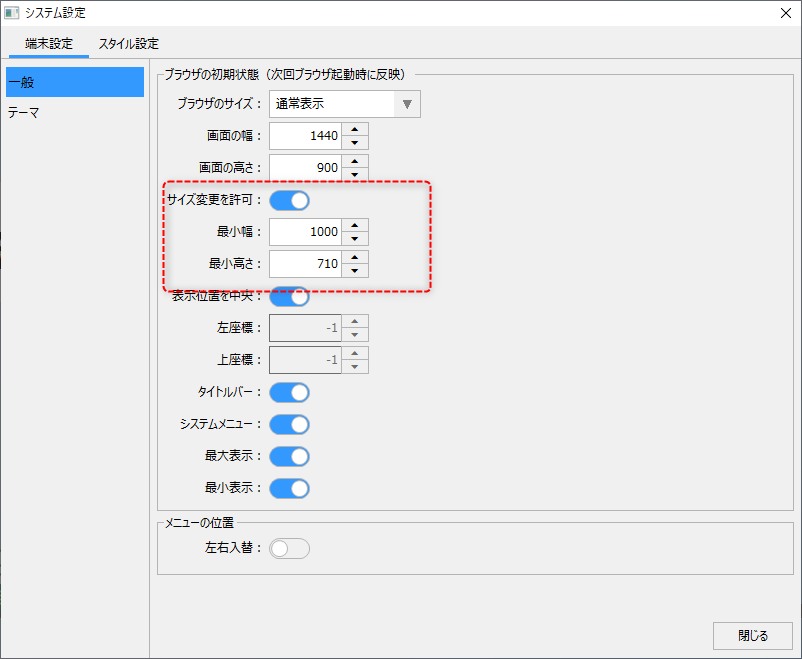Select 一般 in the left sidebar
Image resolution: width=802 pixels, height=659 pixels.
pos(75,82)
